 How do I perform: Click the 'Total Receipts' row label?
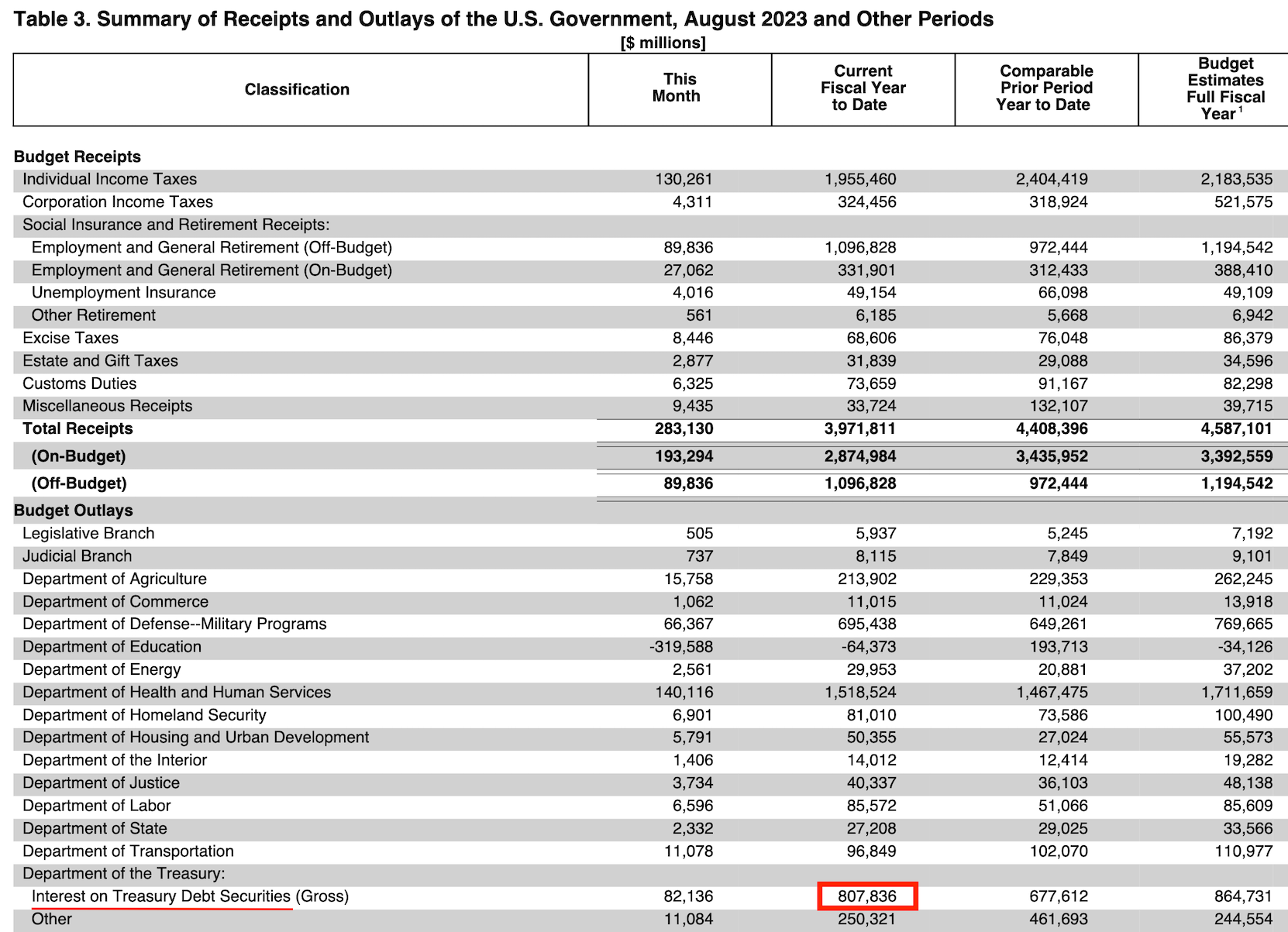pyautogui.click(x=77, y=428)
